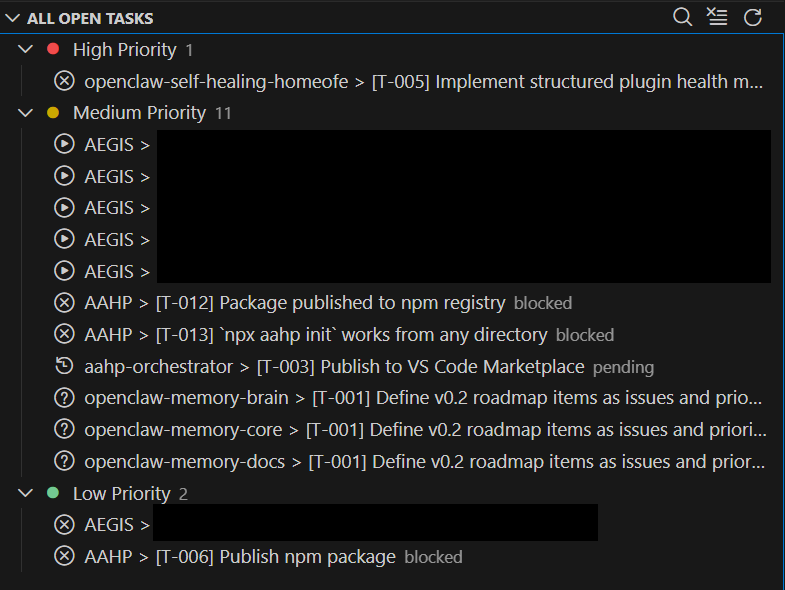Click the red High Priority dot
Screen dimensions: 785x590
pos(53,49)
